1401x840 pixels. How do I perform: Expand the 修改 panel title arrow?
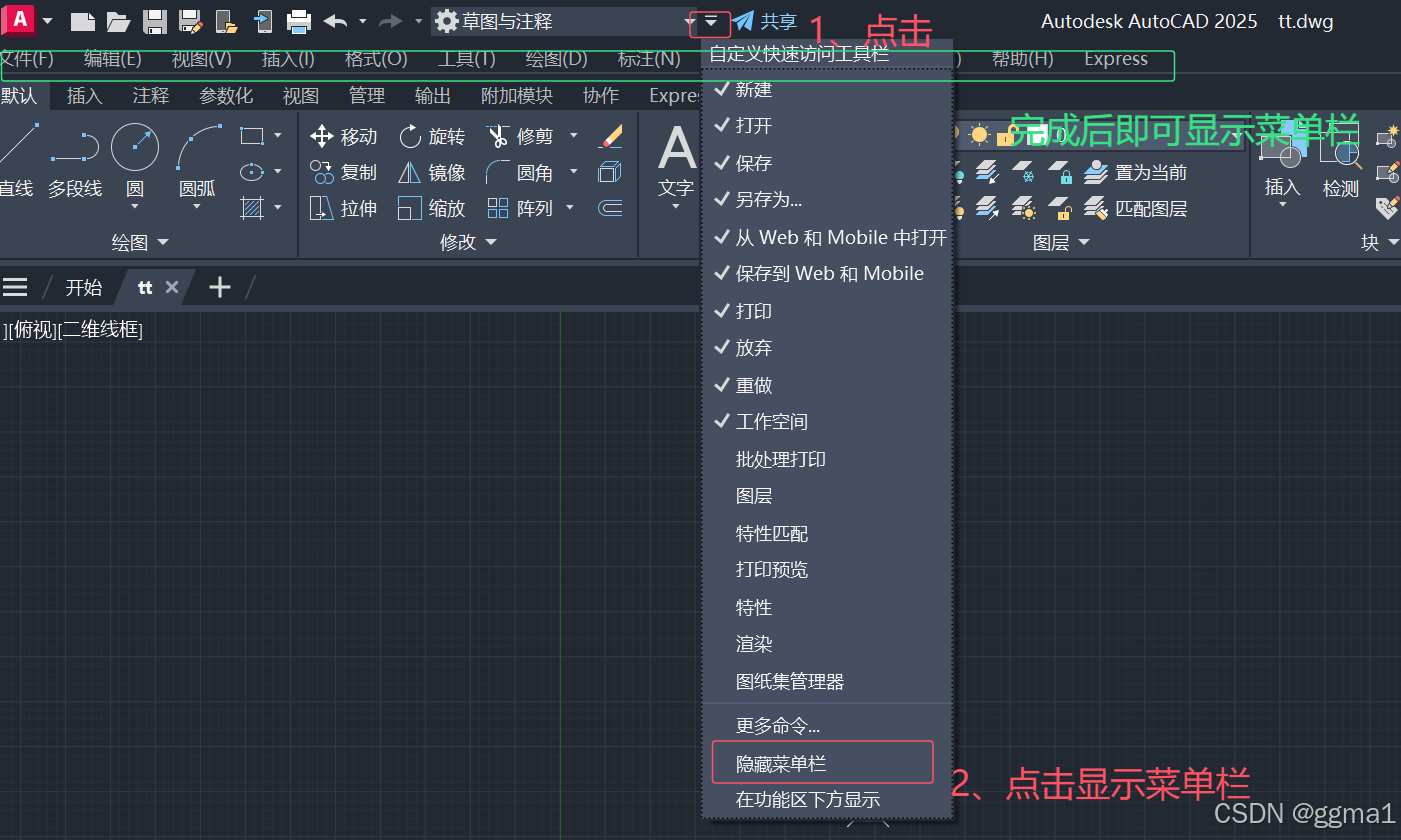(x=491, y=243)
